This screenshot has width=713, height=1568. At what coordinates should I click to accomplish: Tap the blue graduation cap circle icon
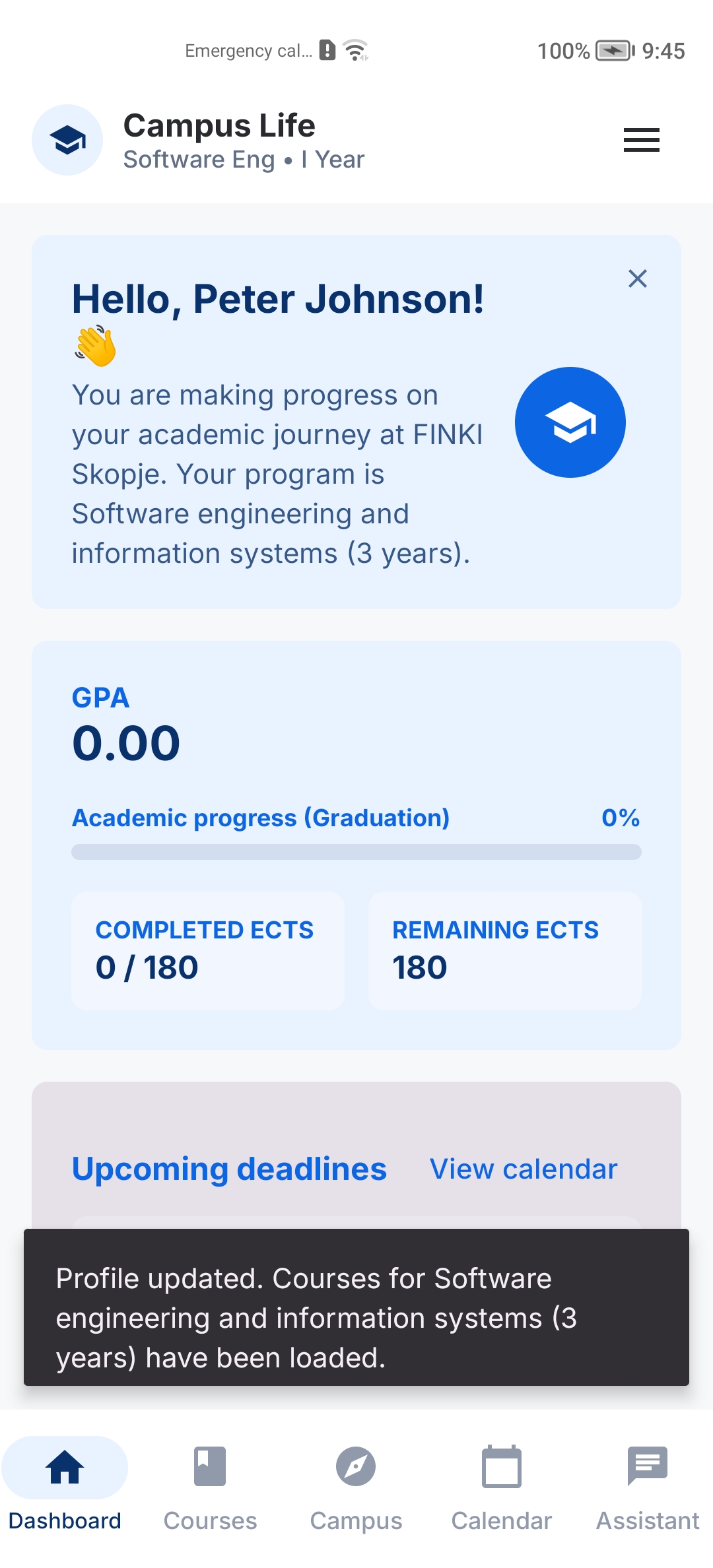coord(570,422)
